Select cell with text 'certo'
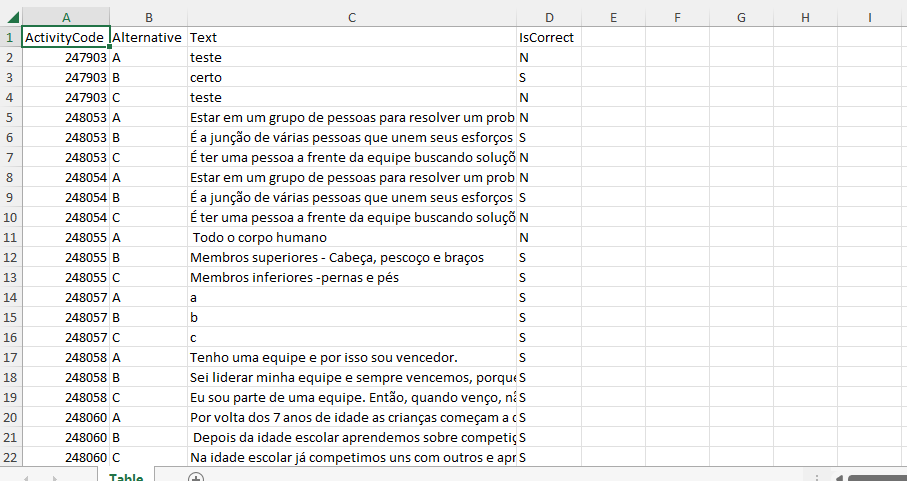The image size is (907, 481). click(x=352, y=77)
